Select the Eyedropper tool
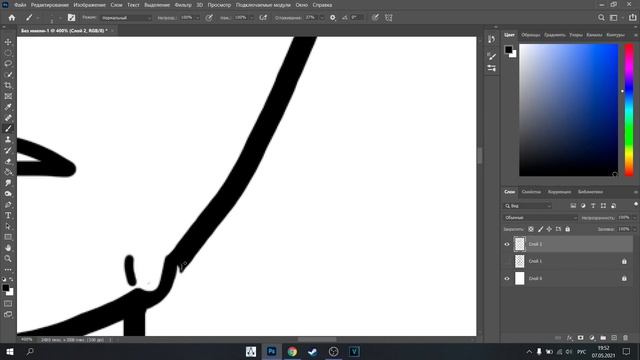This screenshot has height=360, width=640. click(x=8, y=107)
